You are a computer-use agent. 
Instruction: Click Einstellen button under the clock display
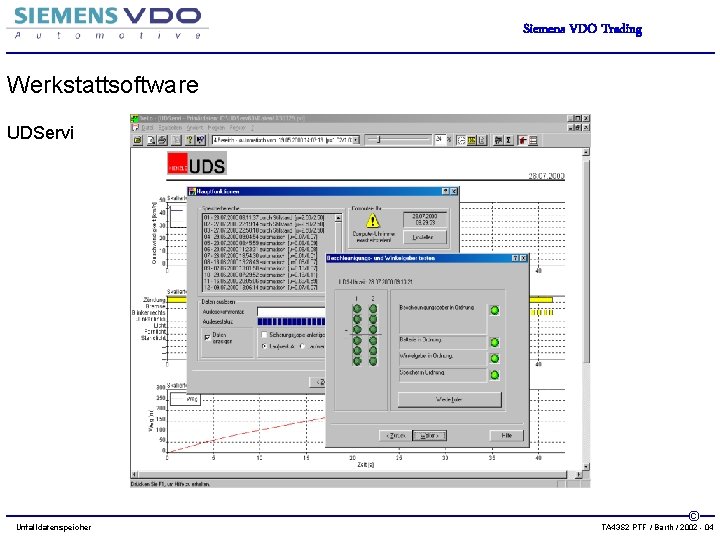[423, 237]
